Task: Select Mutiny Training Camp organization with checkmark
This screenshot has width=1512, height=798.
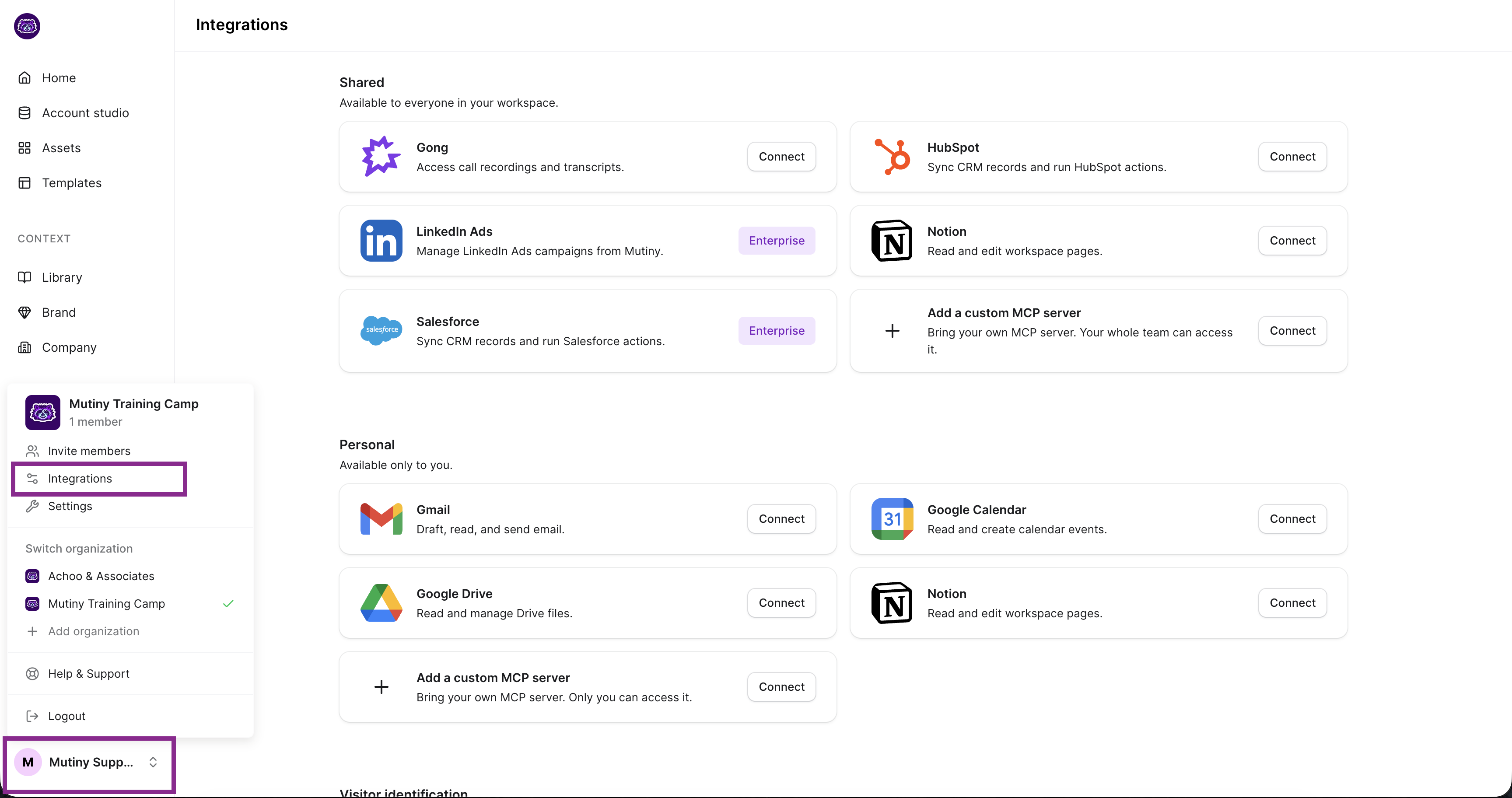Action: pos(130,604)
